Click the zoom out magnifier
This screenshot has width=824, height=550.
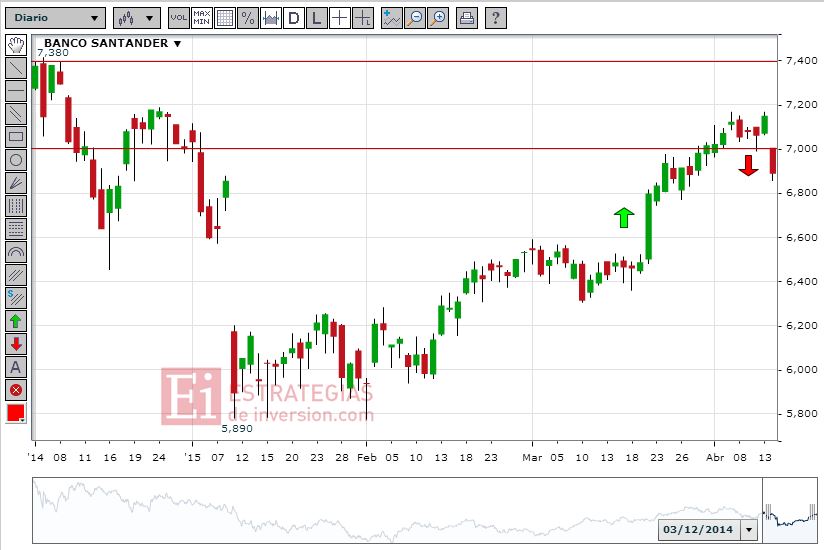(x=415, y=18)
